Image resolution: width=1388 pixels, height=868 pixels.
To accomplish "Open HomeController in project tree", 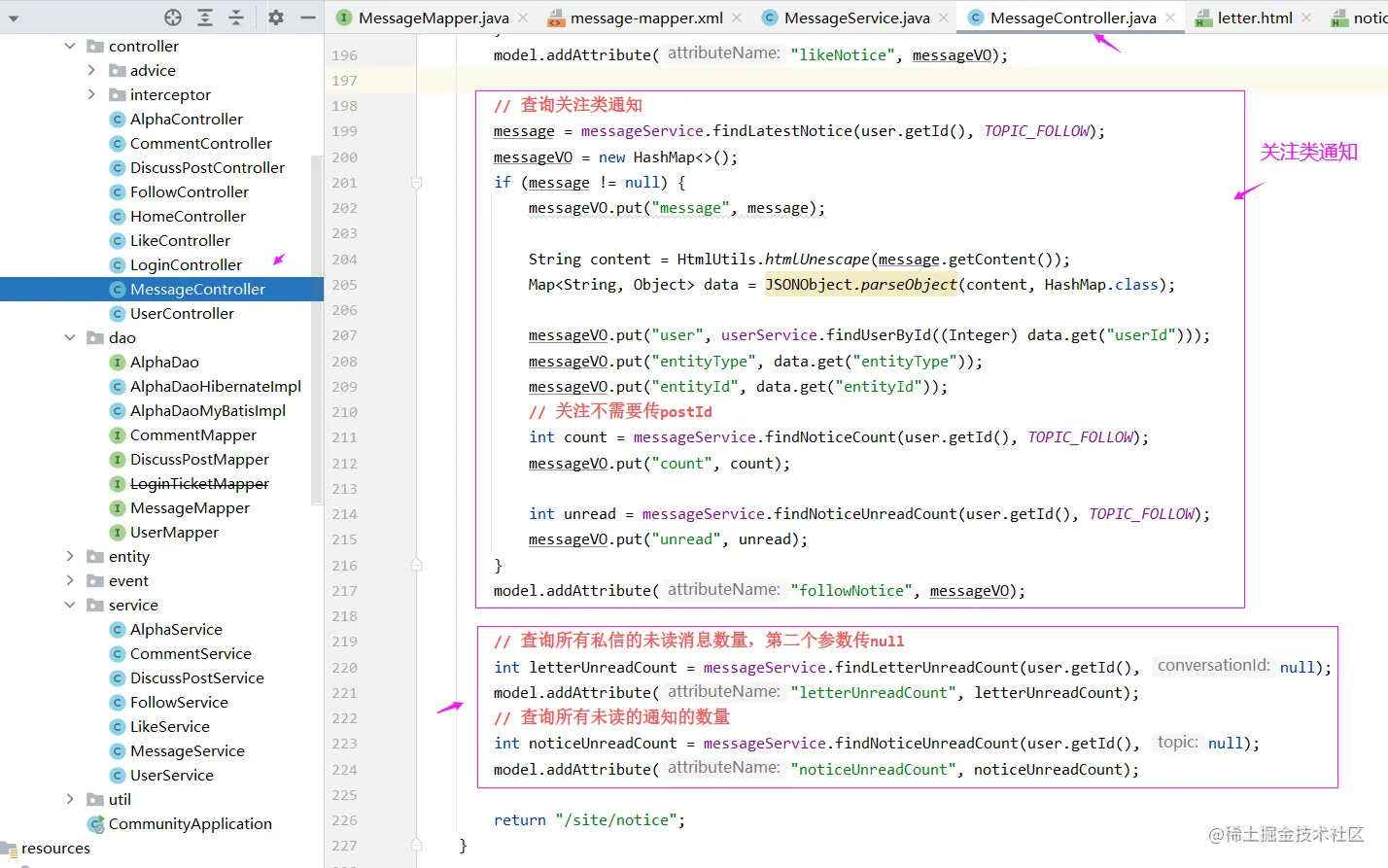I will point(188,216).
